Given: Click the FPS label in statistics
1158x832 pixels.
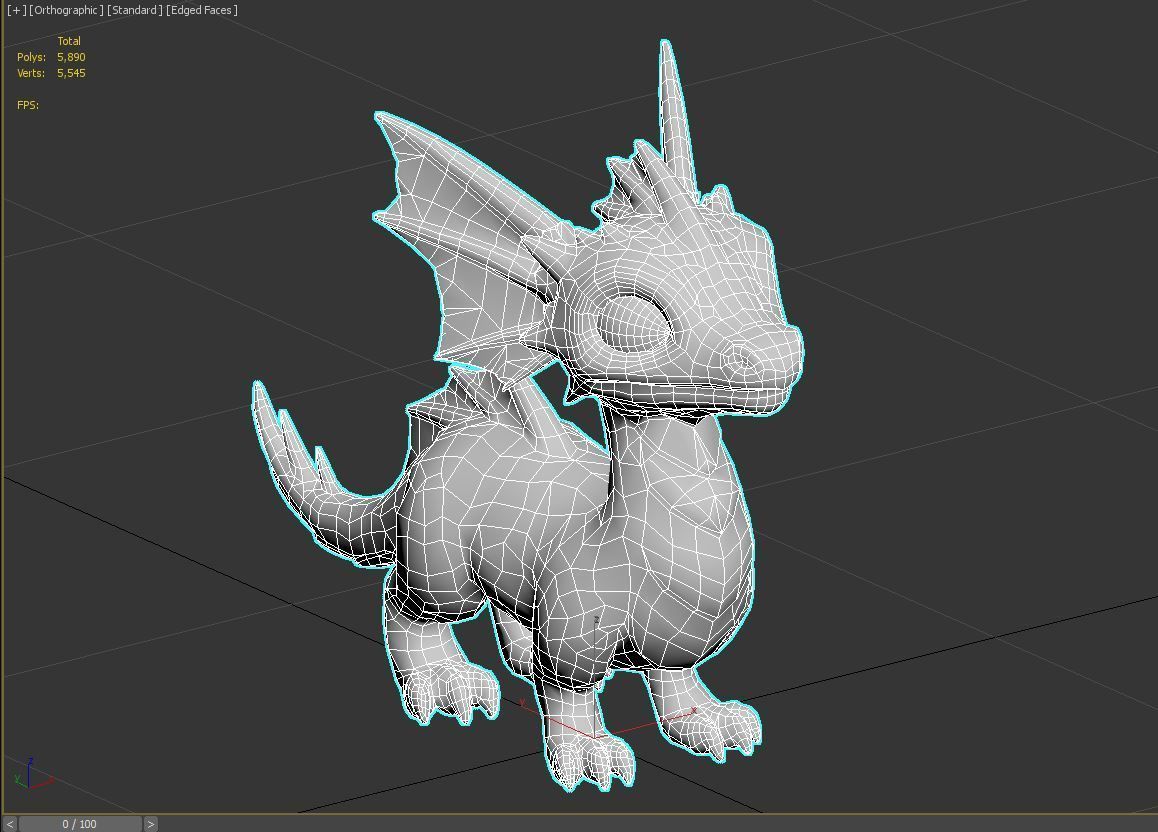Looking at the screenshot, I should [28, 105].
